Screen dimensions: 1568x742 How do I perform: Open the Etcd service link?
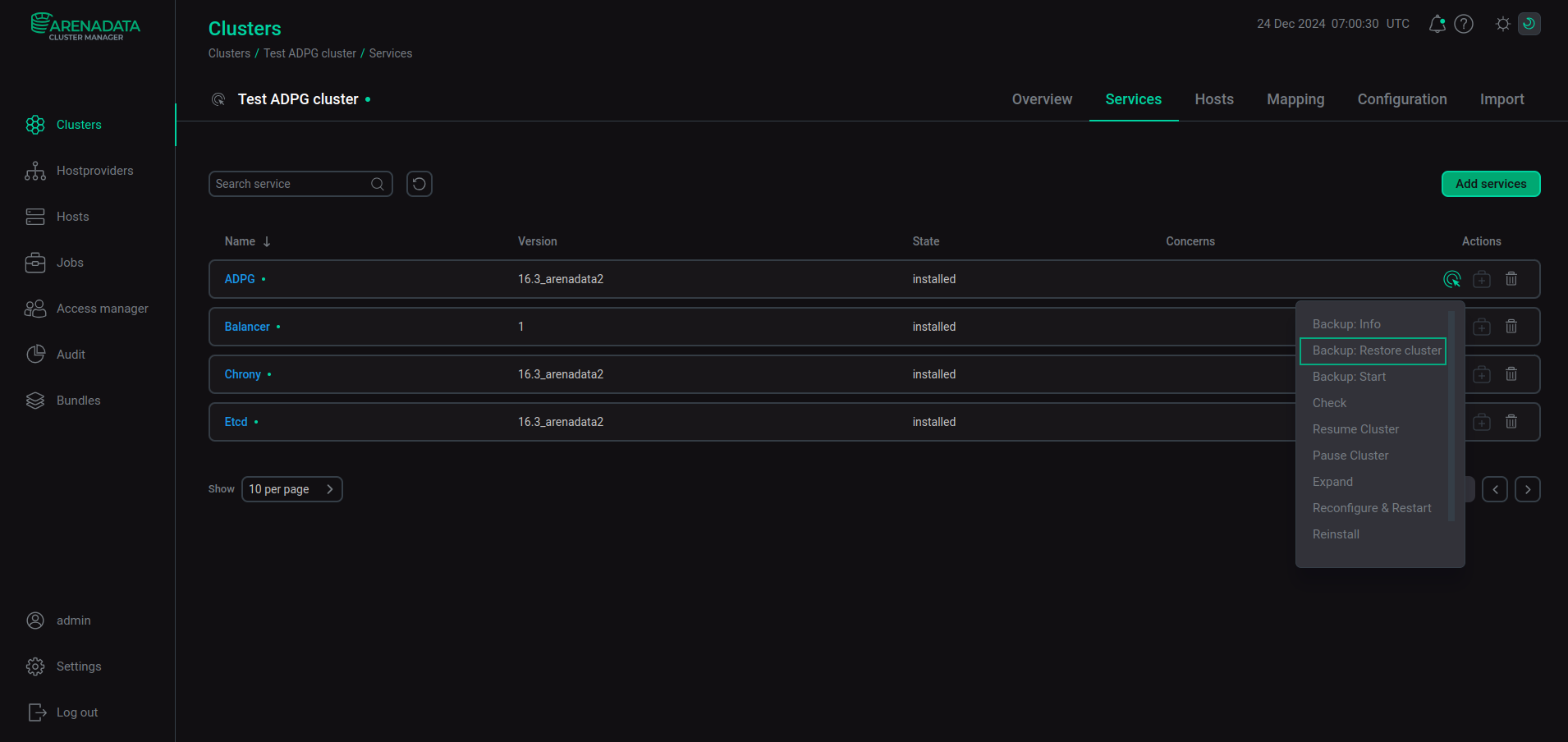pos(236,422)
